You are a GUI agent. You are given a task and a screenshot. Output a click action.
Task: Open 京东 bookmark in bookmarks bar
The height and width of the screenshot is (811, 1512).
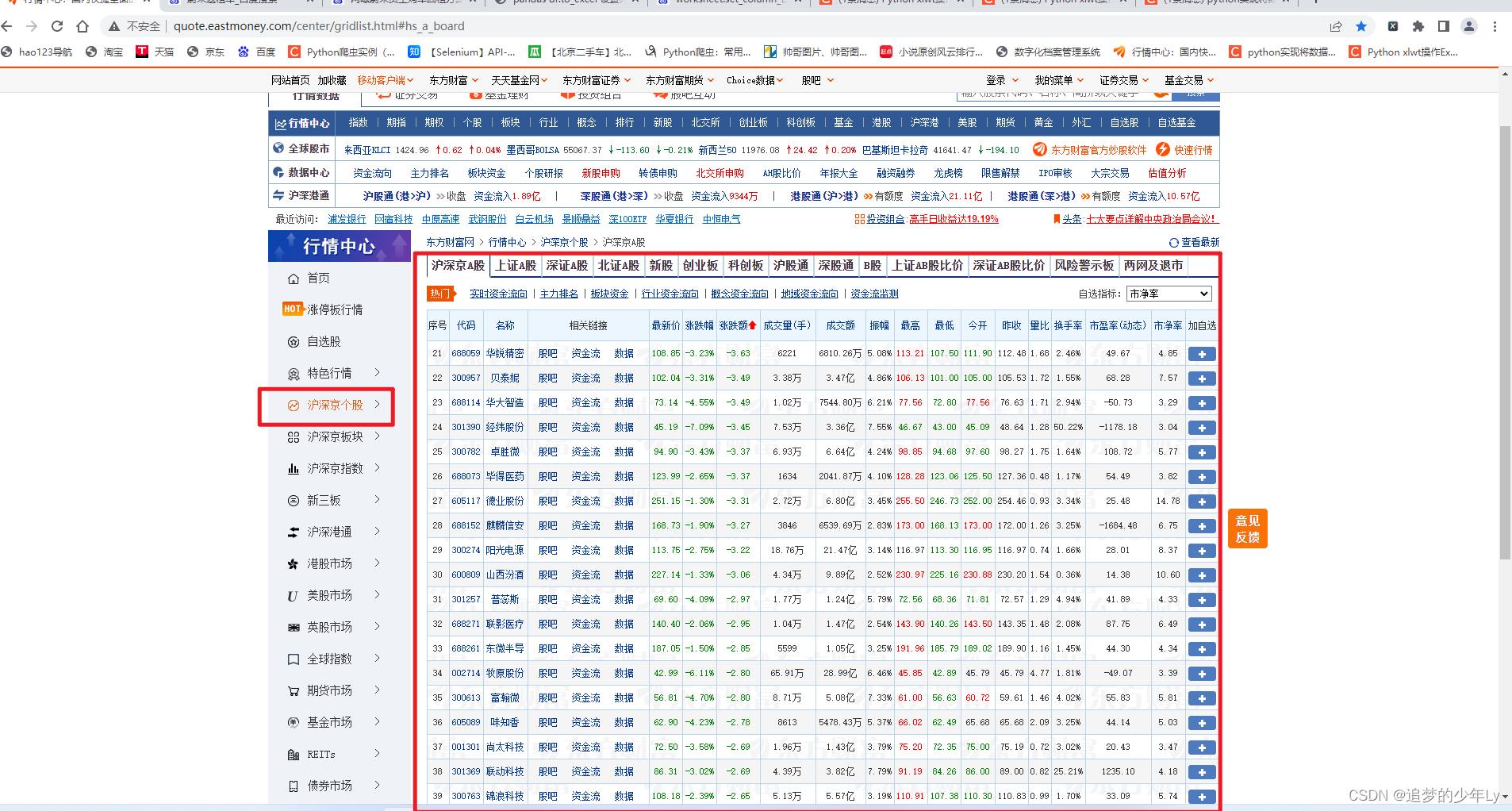(206, 52)
